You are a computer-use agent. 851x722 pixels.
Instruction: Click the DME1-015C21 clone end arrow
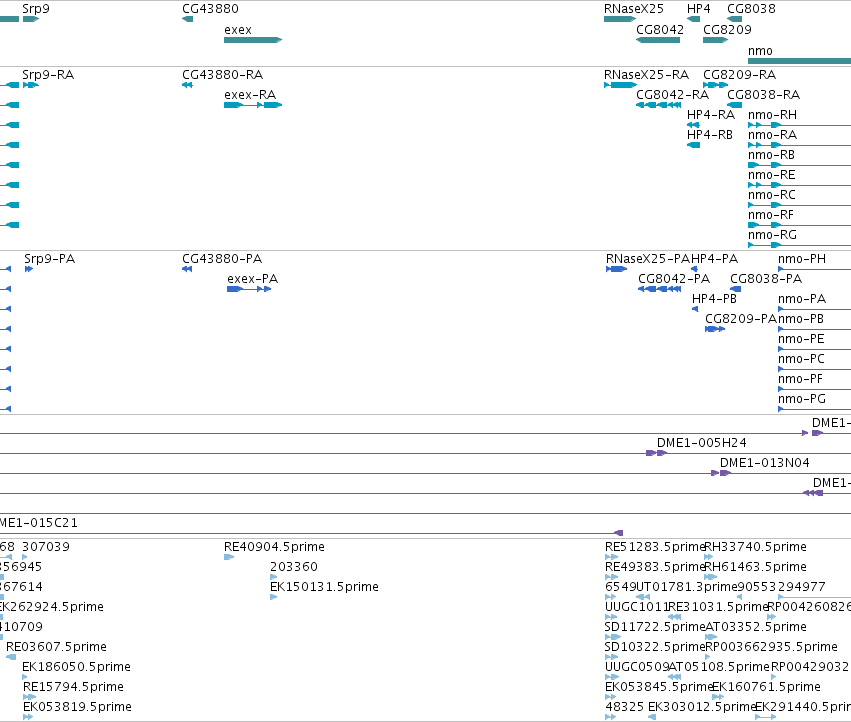618,533
